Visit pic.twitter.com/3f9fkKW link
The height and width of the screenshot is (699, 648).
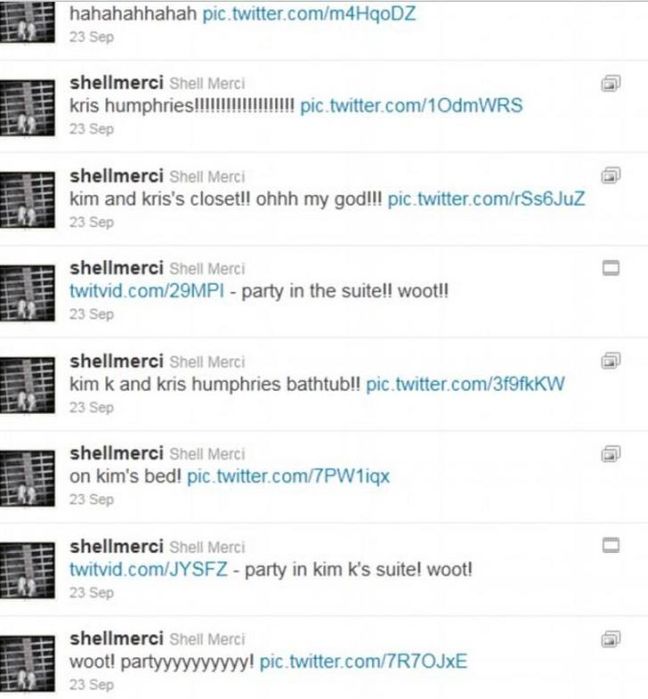[465, 384]
